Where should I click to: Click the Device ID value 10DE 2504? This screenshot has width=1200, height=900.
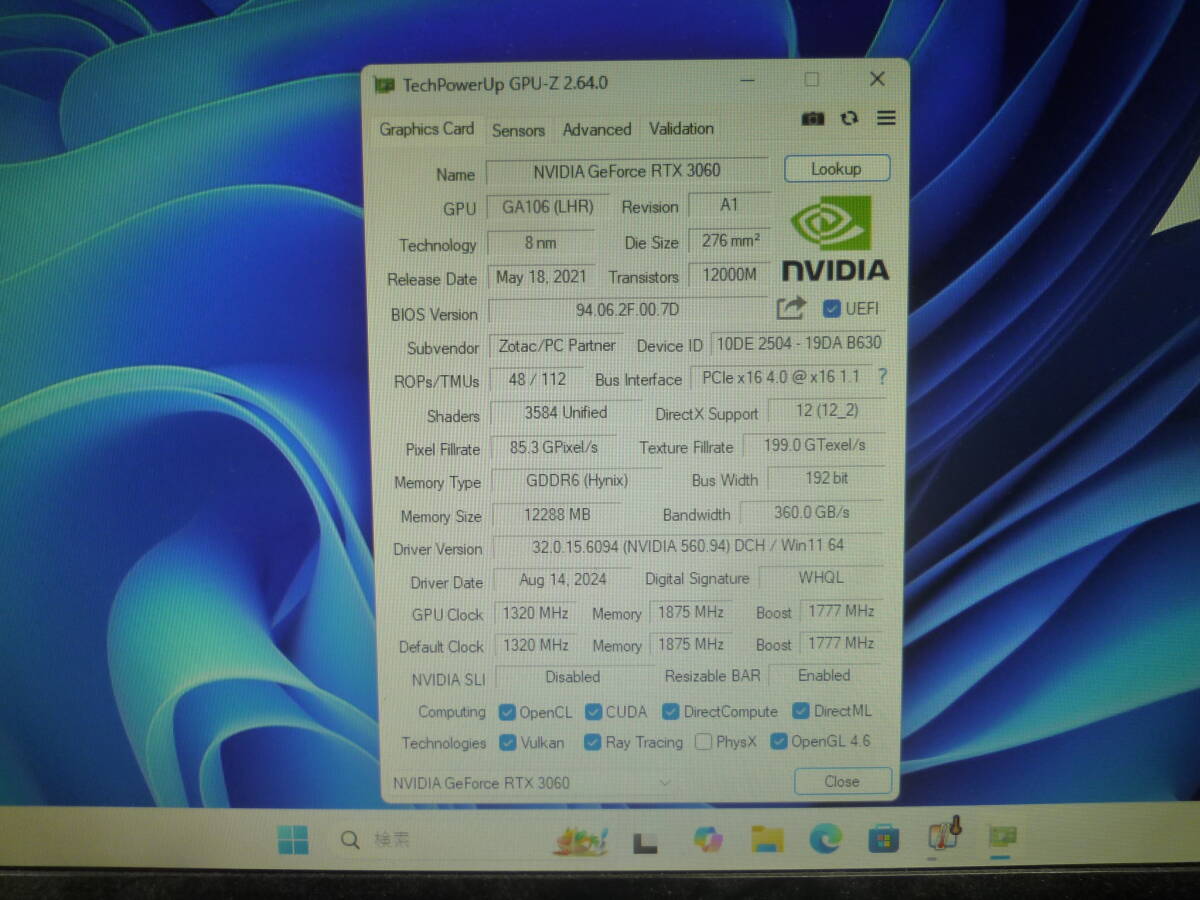coord(799,344)
